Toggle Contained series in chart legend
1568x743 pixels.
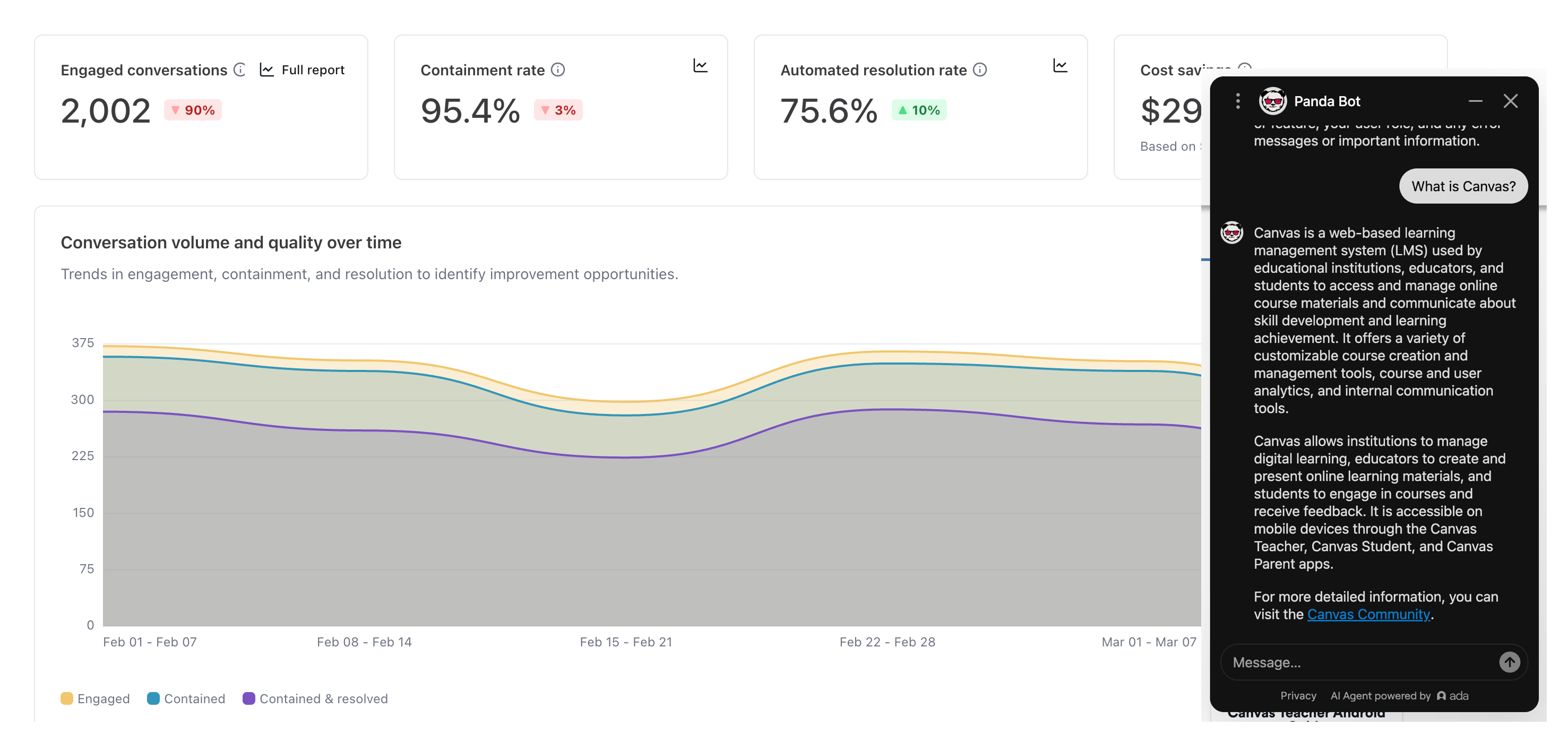coord(186,698)
